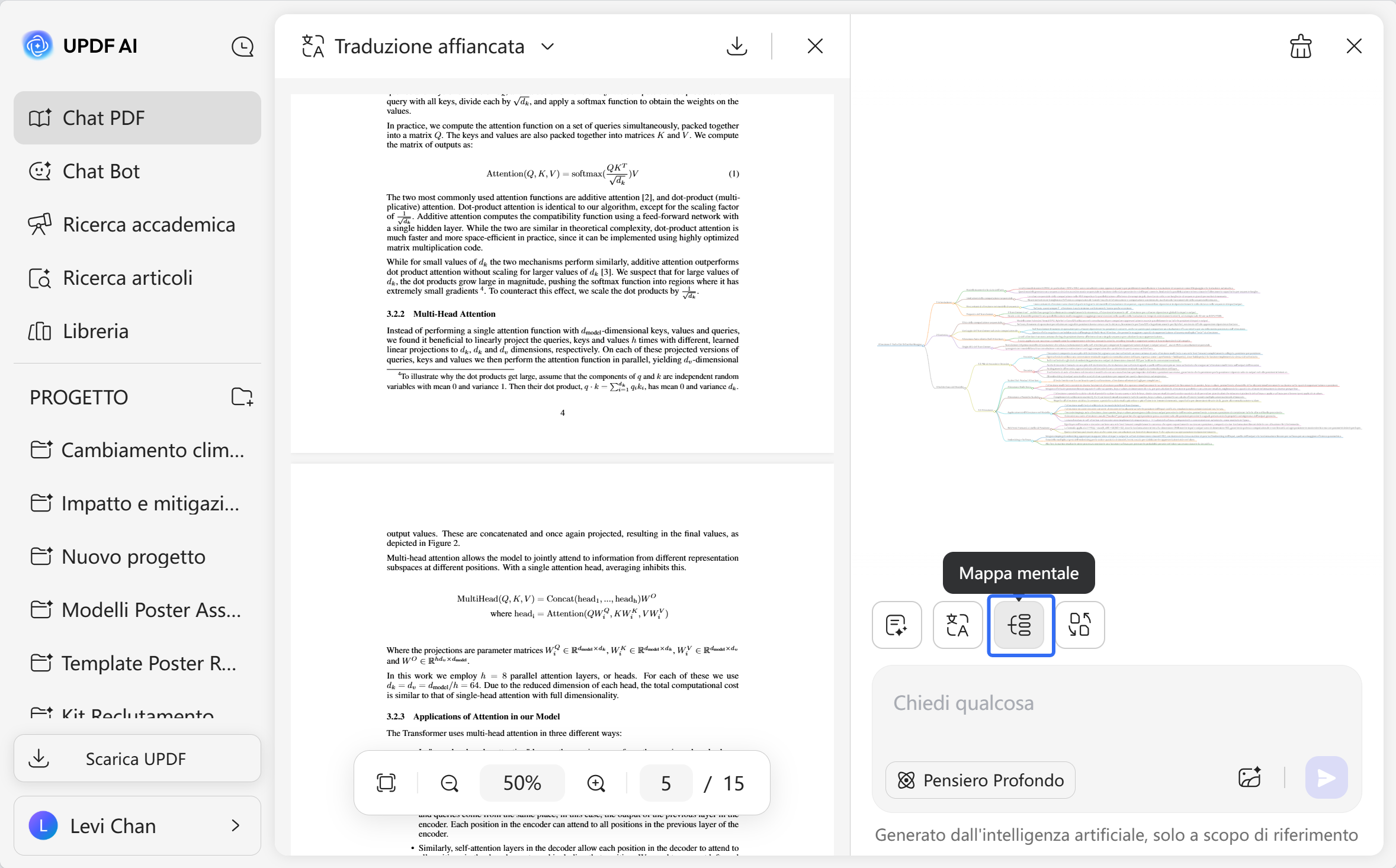Open the AI summarize tool icon

(x=897, y=625)
